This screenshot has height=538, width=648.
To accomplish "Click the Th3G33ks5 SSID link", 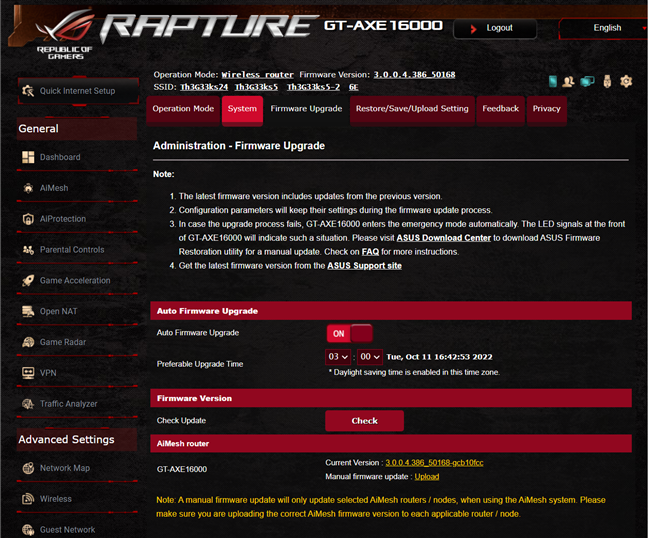I will [x=256, y=87].
